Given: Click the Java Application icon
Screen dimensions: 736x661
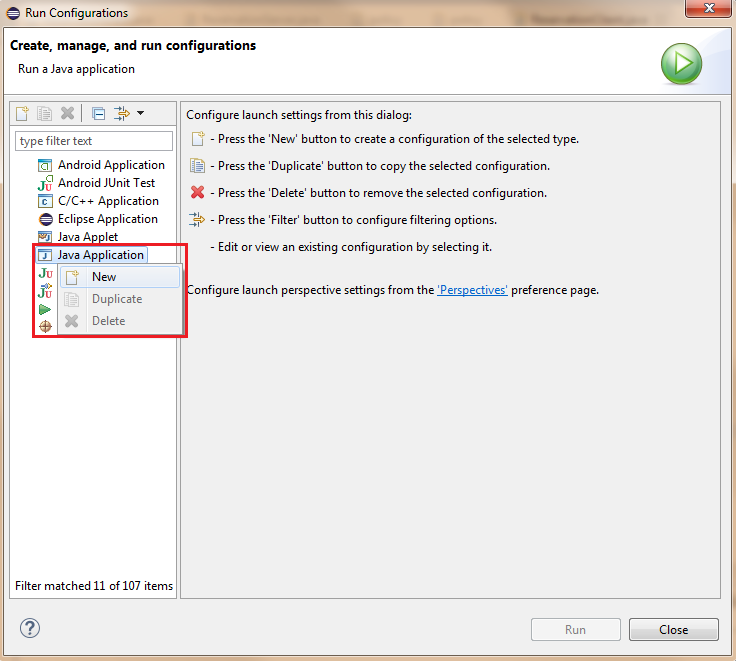Looking at the screenshot, I should point(45,255).
